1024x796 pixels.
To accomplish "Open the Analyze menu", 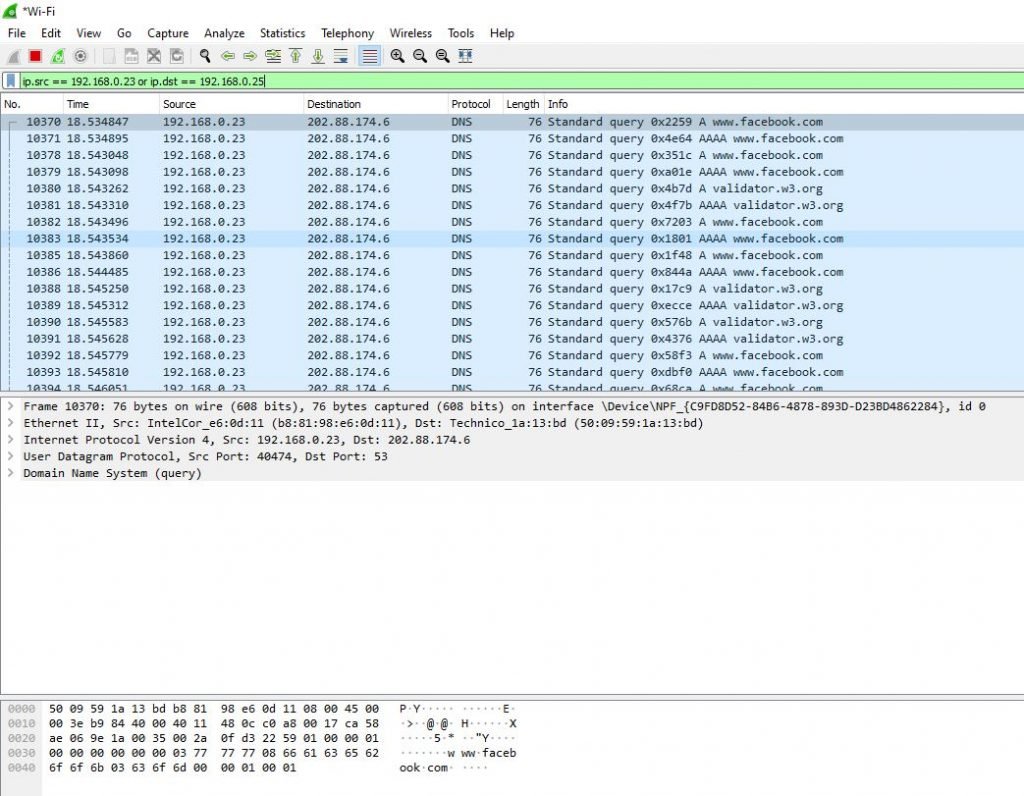I will pyautogui.click(x=224, y=33).
